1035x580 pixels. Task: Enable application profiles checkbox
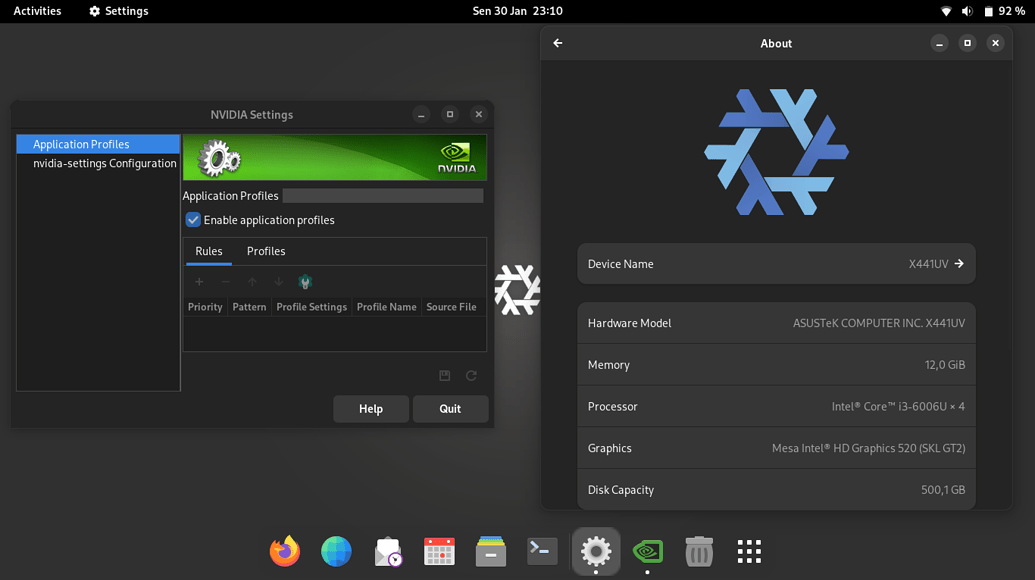pyautogui.click(x=193, y=220)
